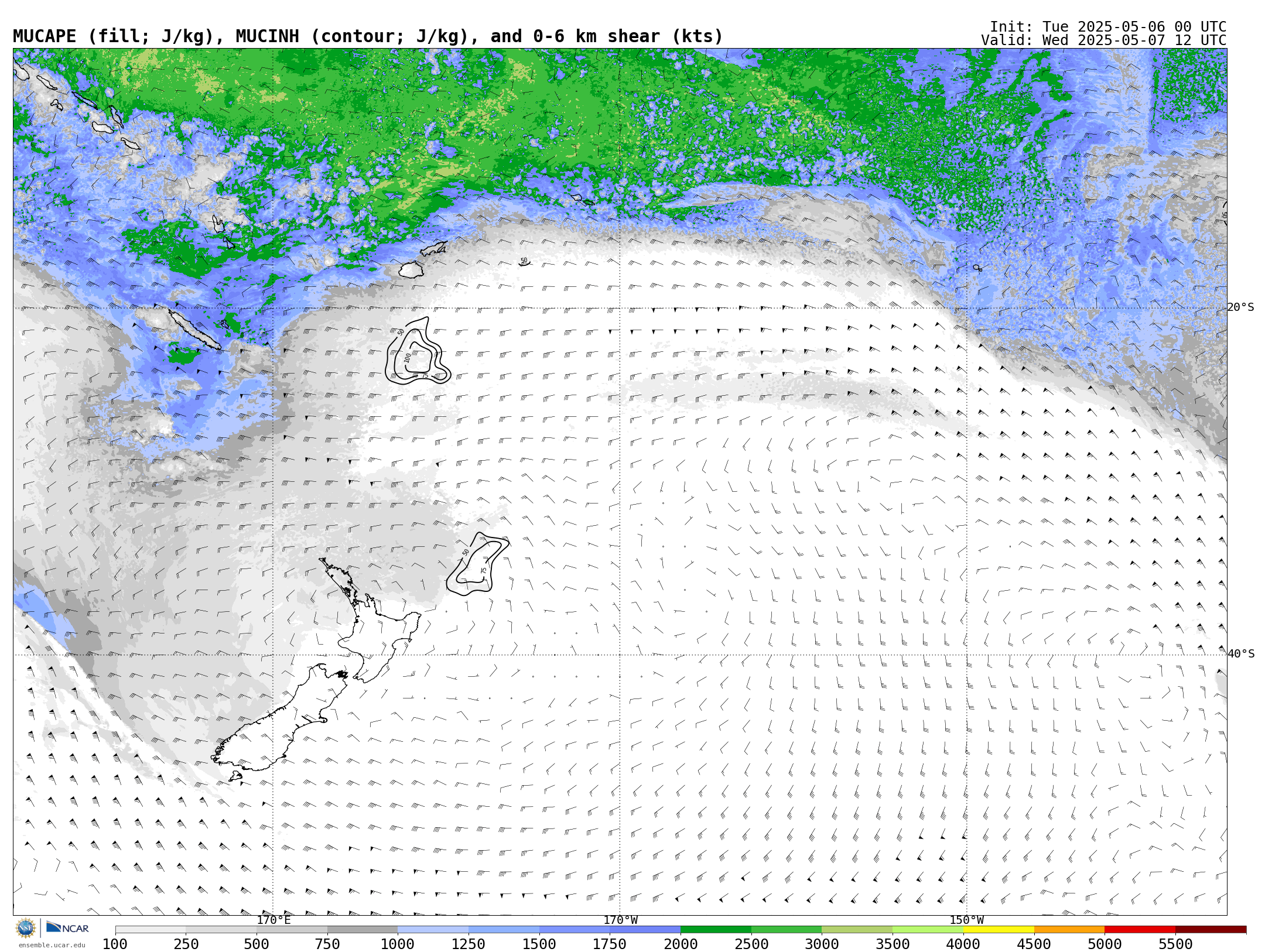Click the Fiji Viti Levu island outline
The image size is (1265, 952).
pos(411,270)
